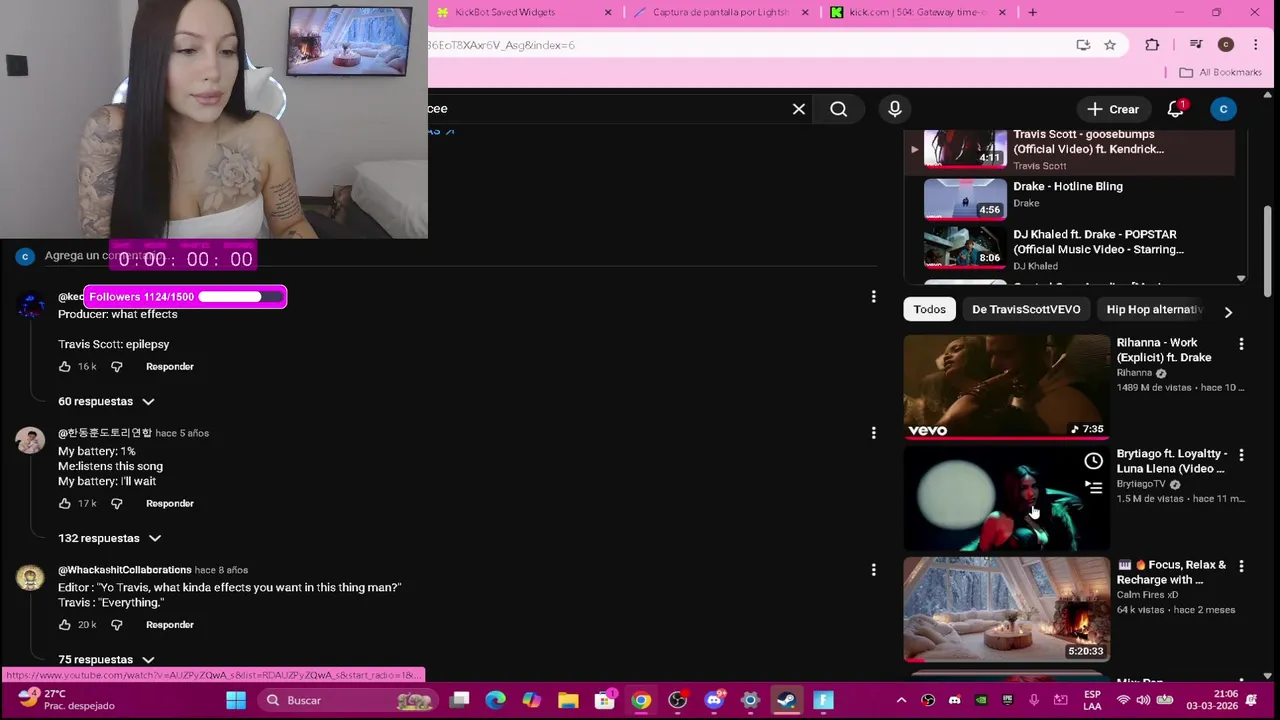This screenshot has width=1280, height=720.
Task: Clear the YouTube search box with the X
Action: (799, 109)
